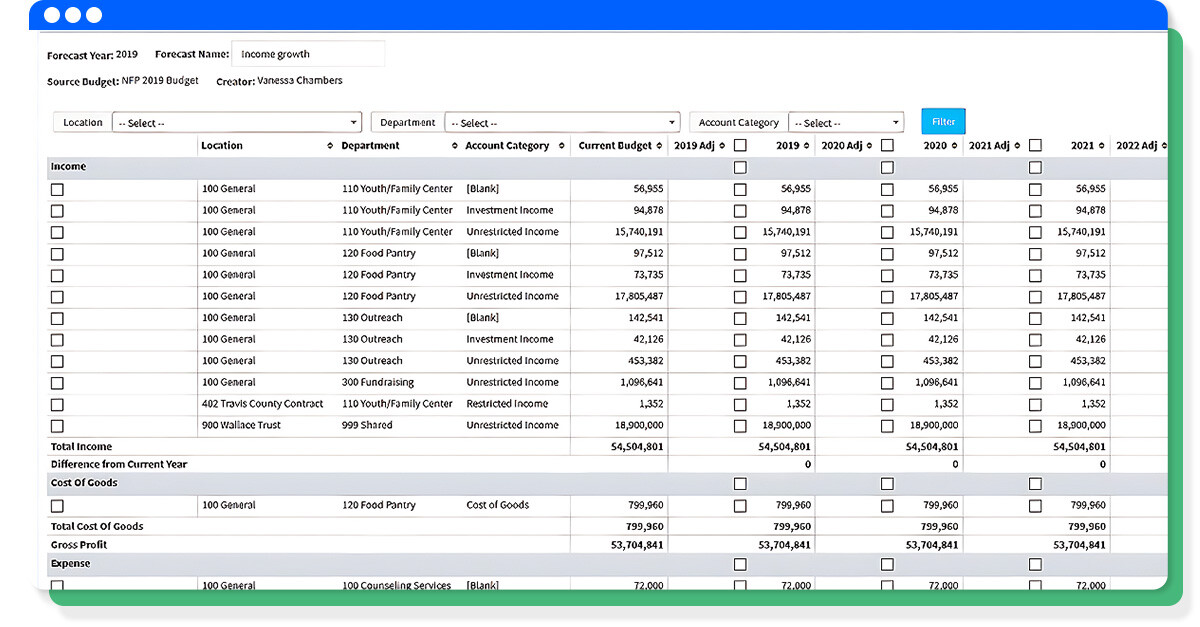Viewport: 1200px width, 627px height.
Task: Click the sort arrows beside 2021 Adj
Action: click(x=1018, y=146)
